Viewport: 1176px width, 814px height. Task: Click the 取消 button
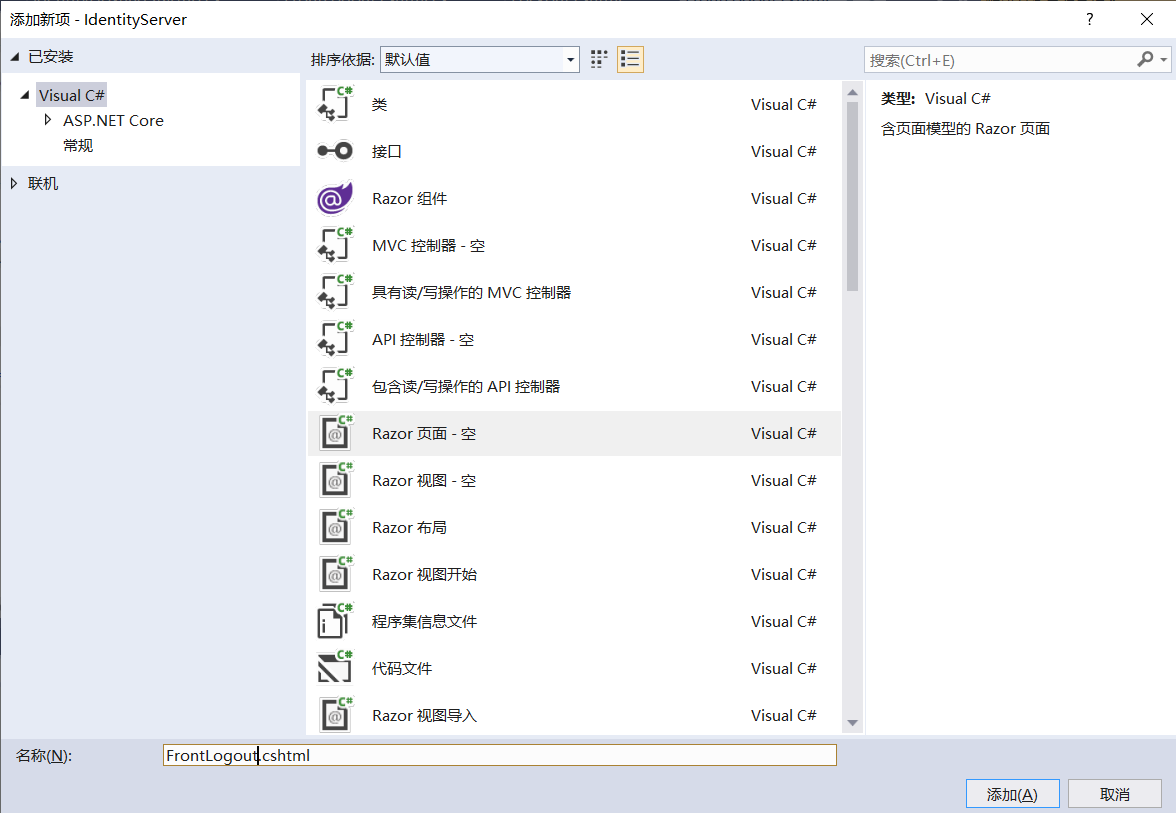(x=1114, y=794)
